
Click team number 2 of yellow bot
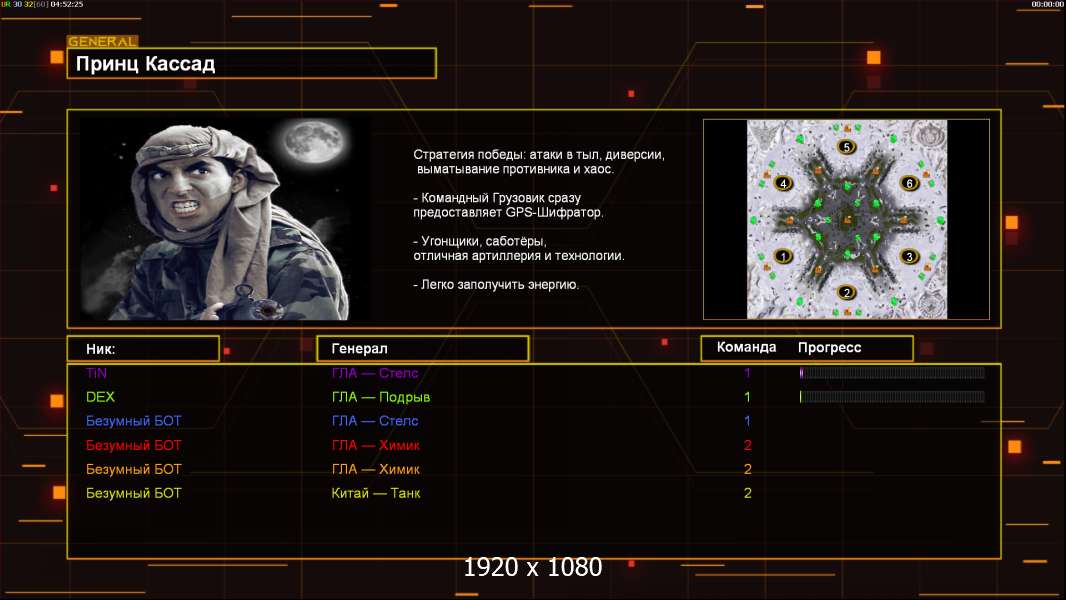coord(747,493)
